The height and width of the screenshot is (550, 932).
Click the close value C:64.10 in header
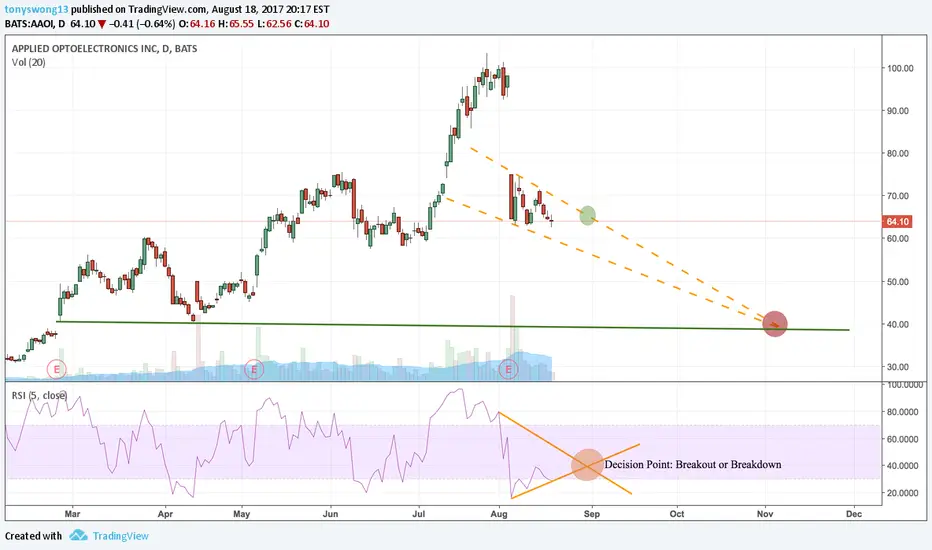coord(312,24)
